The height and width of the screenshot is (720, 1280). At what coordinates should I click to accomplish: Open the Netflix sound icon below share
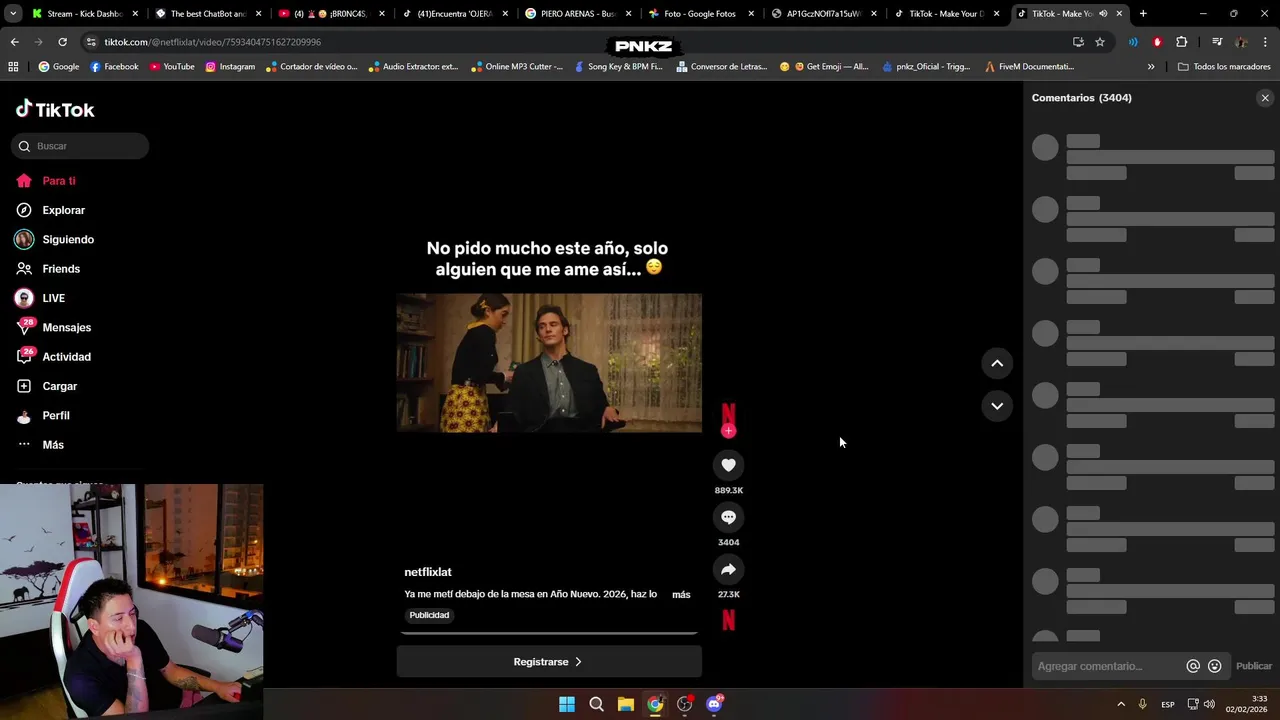tap(728, 620)
